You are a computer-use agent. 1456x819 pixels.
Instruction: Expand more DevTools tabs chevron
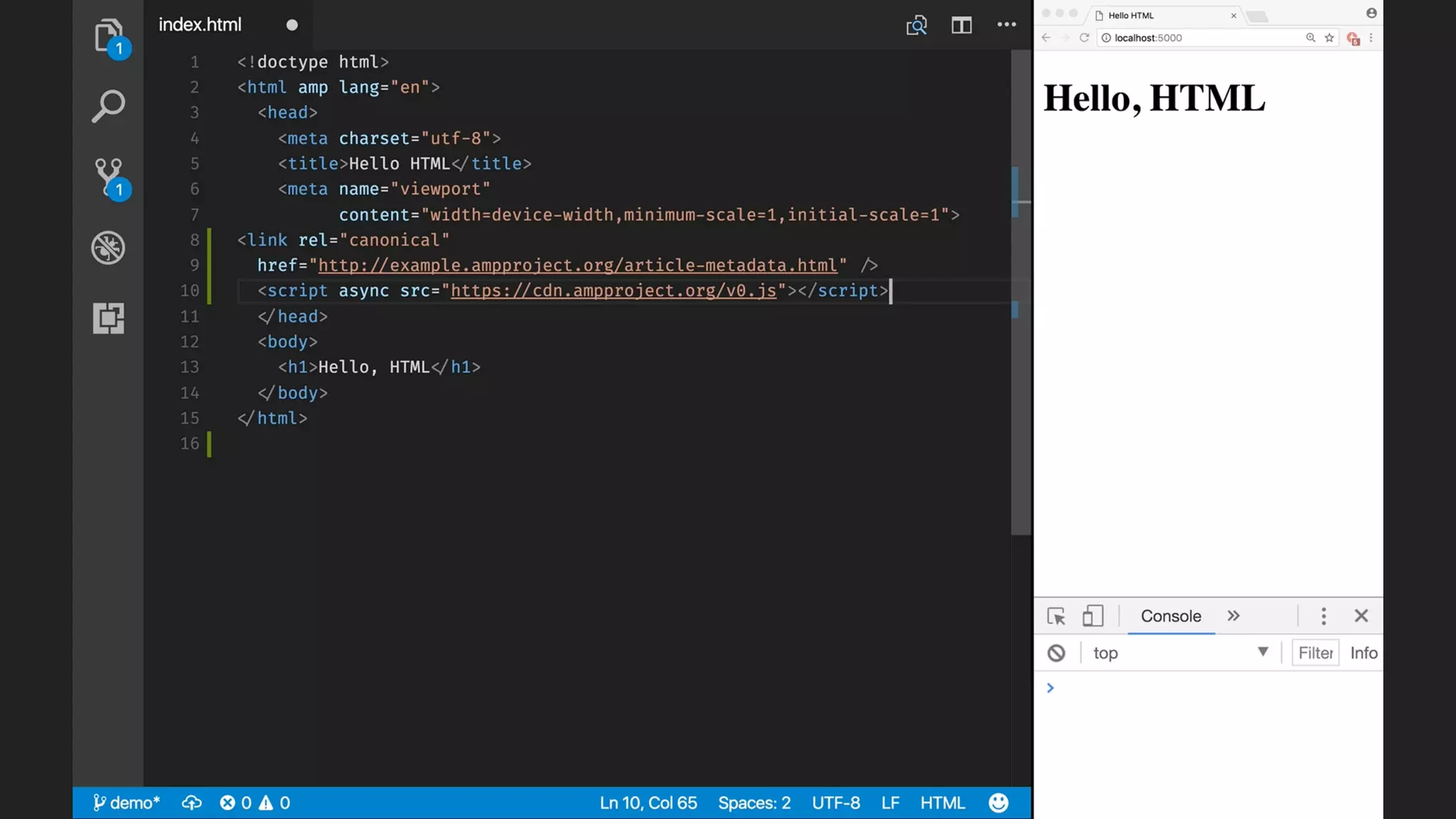(x=1233, y=616)
